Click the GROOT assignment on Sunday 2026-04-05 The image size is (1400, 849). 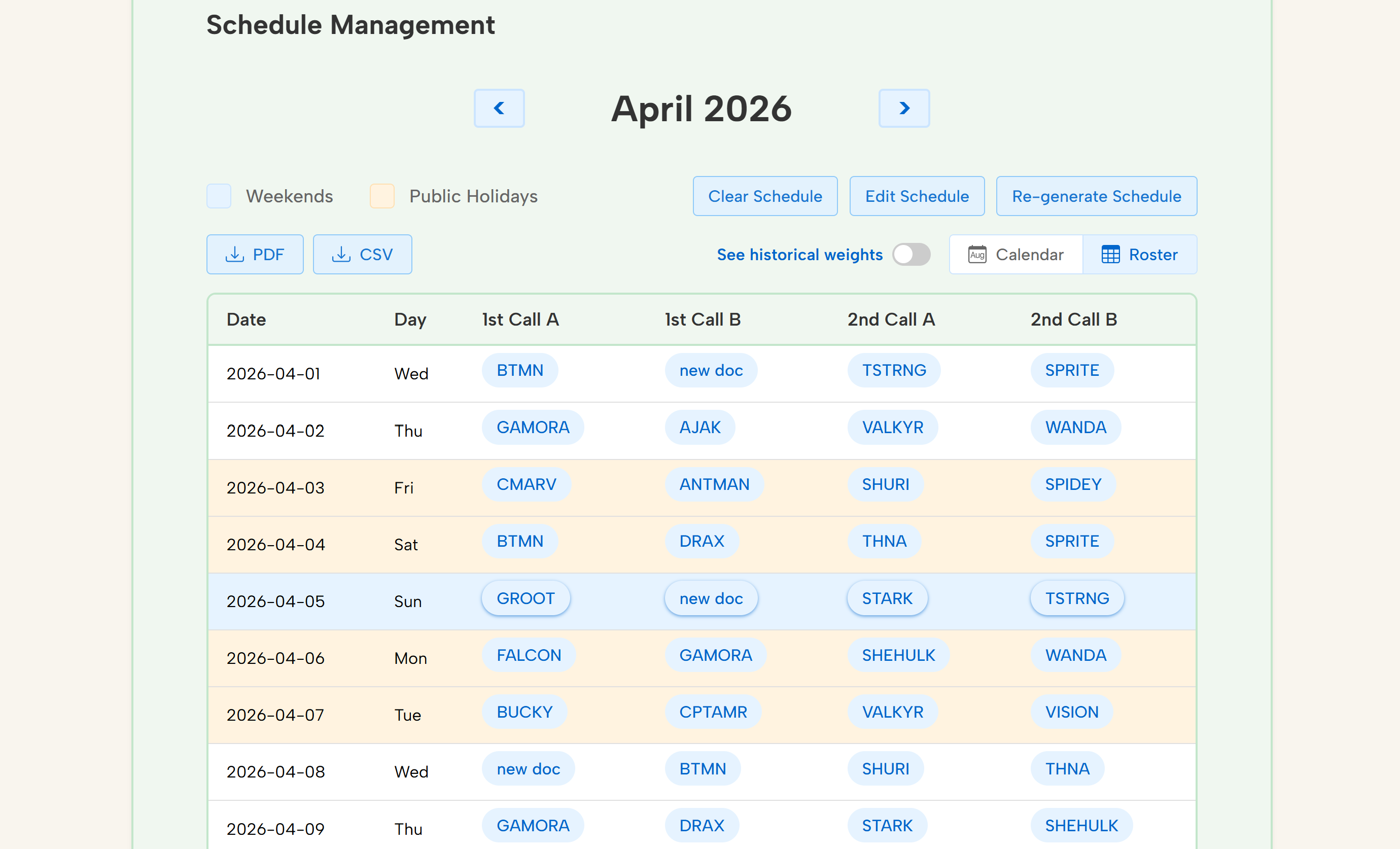[525, 598]
